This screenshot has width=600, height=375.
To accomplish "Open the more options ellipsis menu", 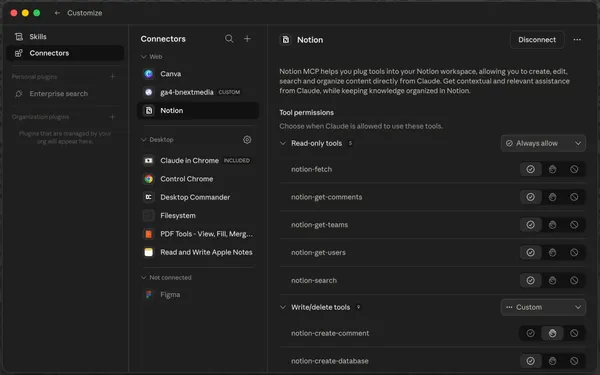I will coord(577,40).
